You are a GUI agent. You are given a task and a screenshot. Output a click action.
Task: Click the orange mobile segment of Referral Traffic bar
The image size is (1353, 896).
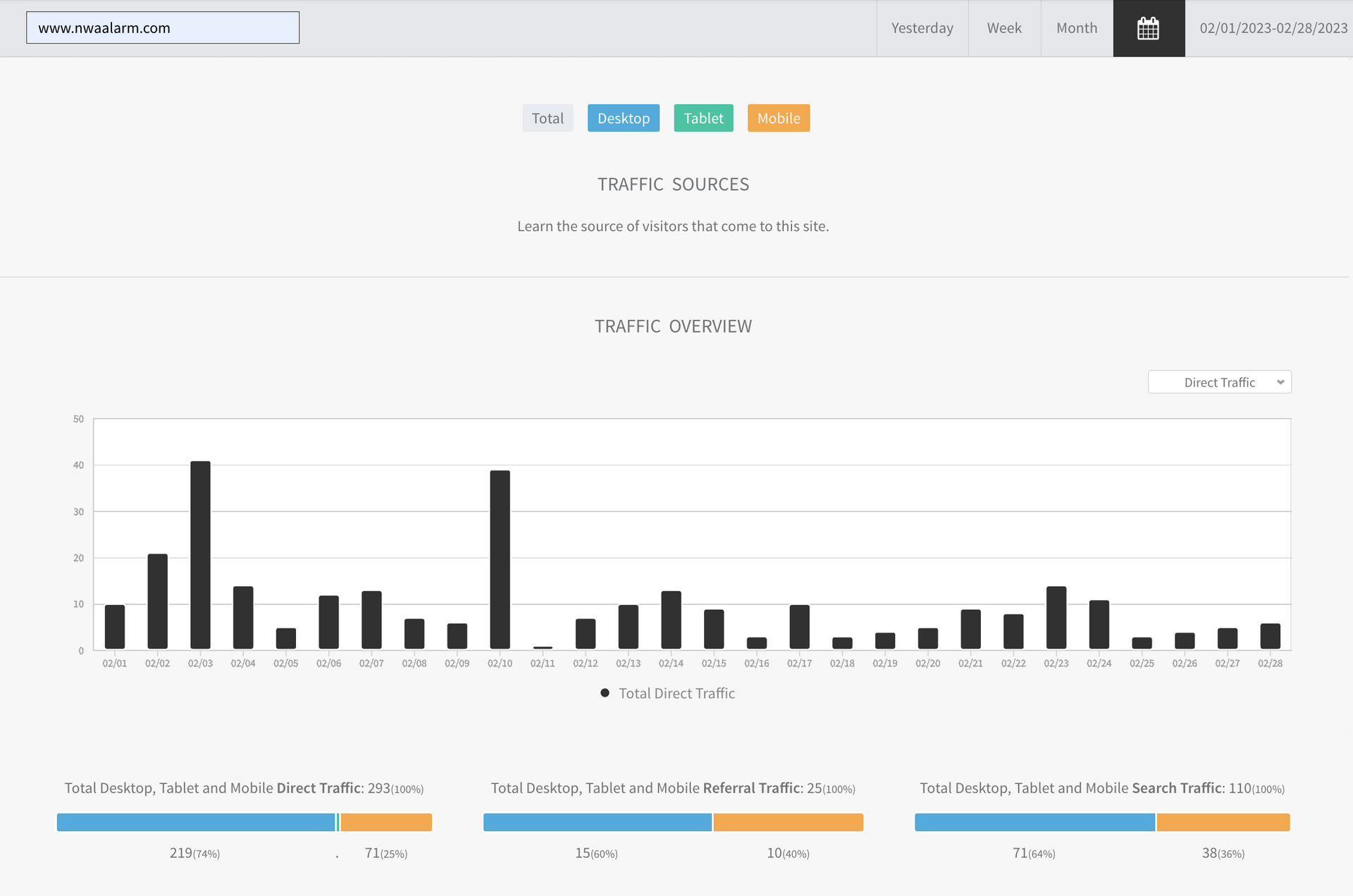(x=788, y=822)
